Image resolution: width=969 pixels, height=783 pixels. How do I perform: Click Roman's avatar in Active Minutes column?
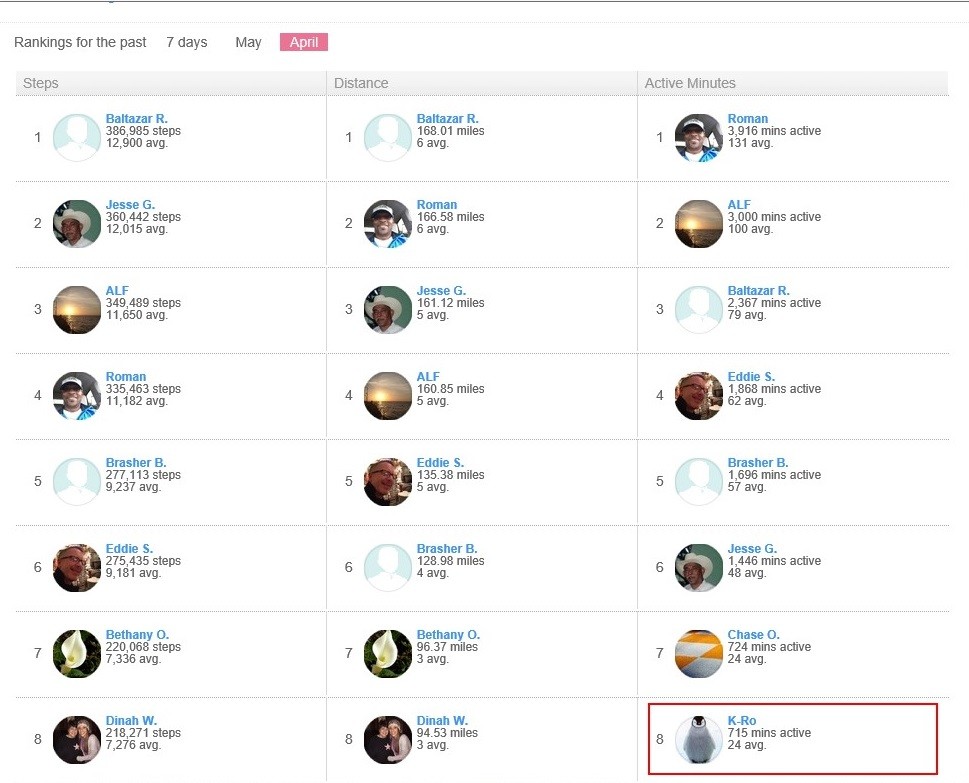pyautogui.click(x=699, y=138)
